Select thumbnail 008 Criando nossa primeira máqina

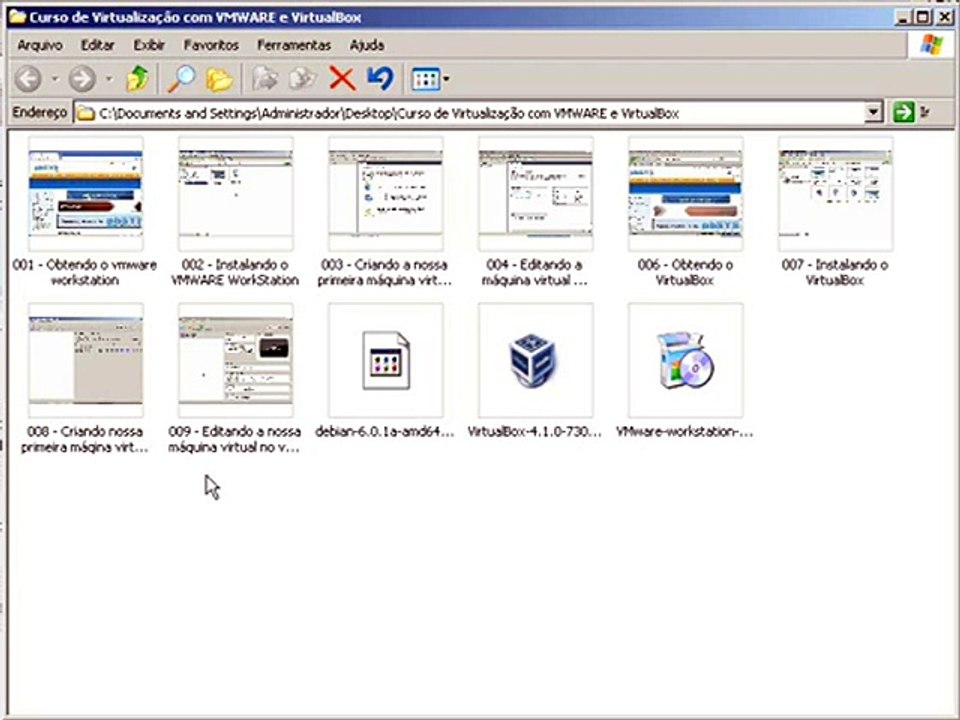tap(86, 360)
